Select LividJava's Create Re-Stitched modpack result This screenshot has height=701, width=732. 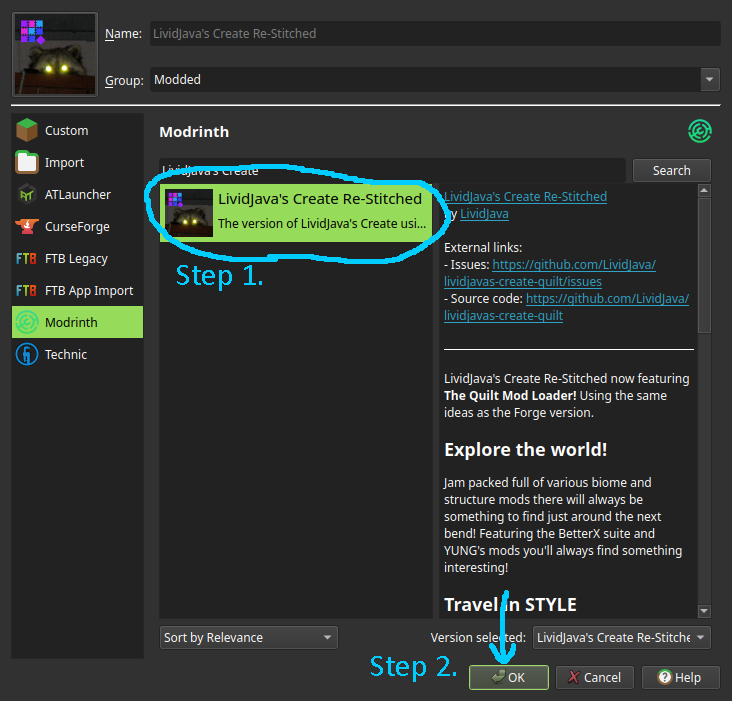tap(297, 212)
